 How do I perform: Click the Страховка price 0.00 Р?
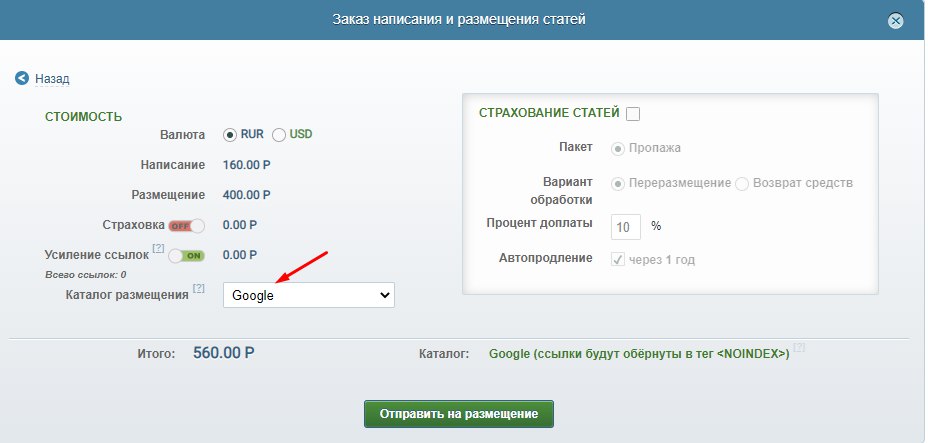tap(240, 225)
